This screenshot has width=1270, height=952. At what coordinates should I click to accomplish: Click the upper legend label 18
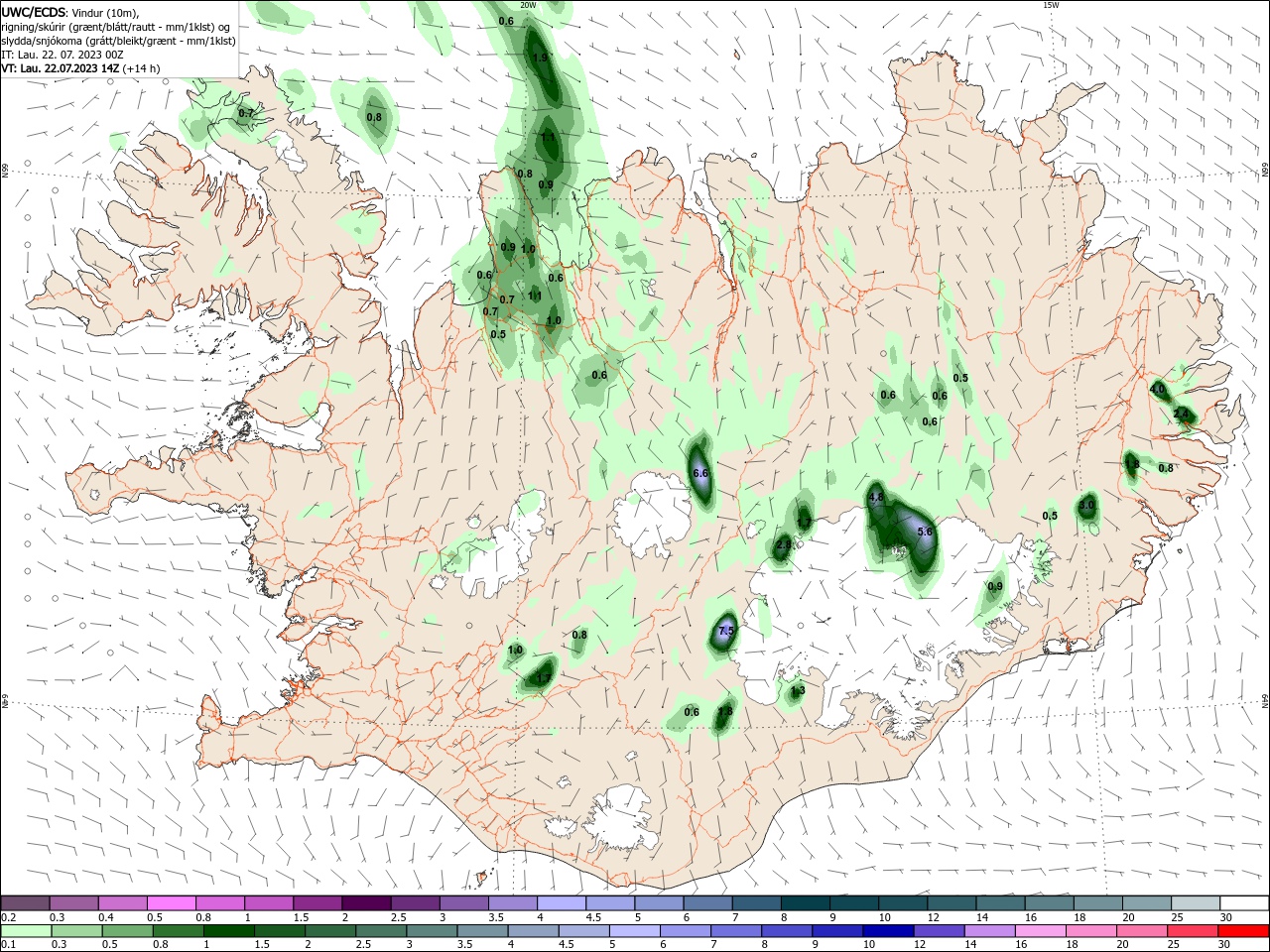point(1079,917)
